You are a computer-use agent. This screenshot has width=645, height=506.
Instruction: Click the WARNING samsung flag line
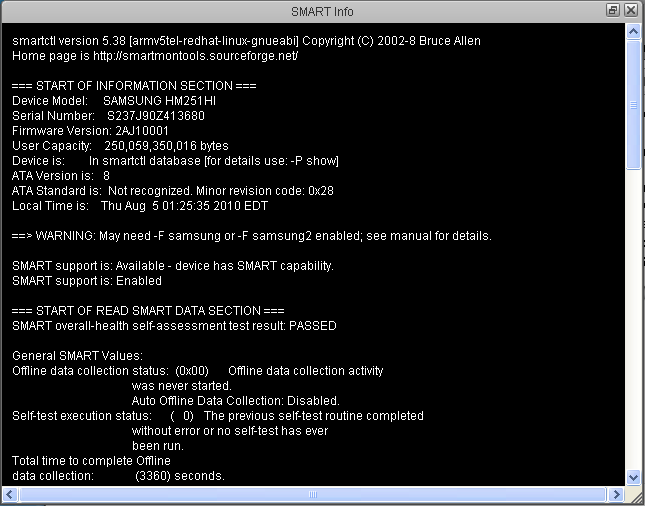(x=251, y=236)
